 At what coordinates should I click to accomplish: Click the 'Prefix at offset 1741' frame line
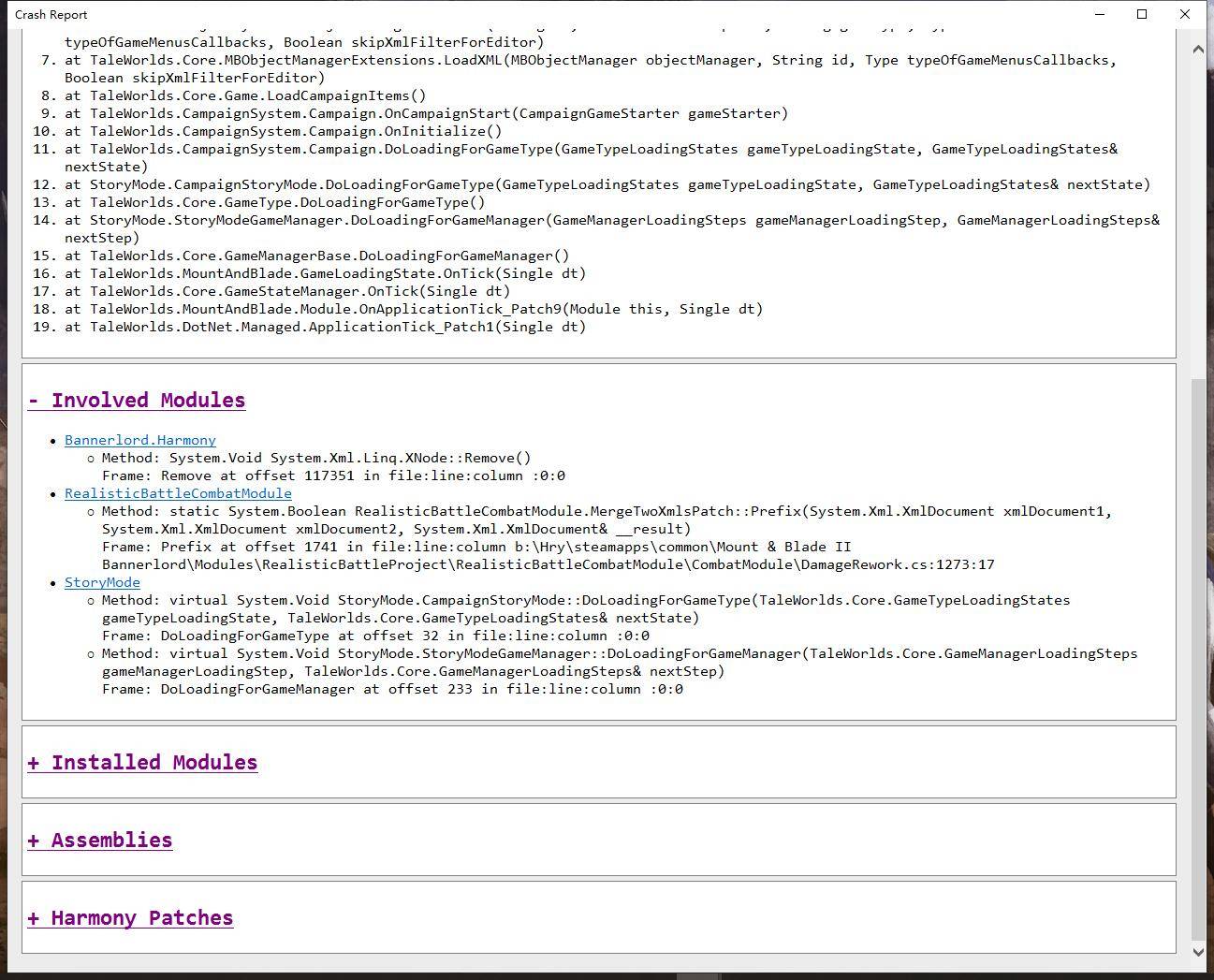476,547
